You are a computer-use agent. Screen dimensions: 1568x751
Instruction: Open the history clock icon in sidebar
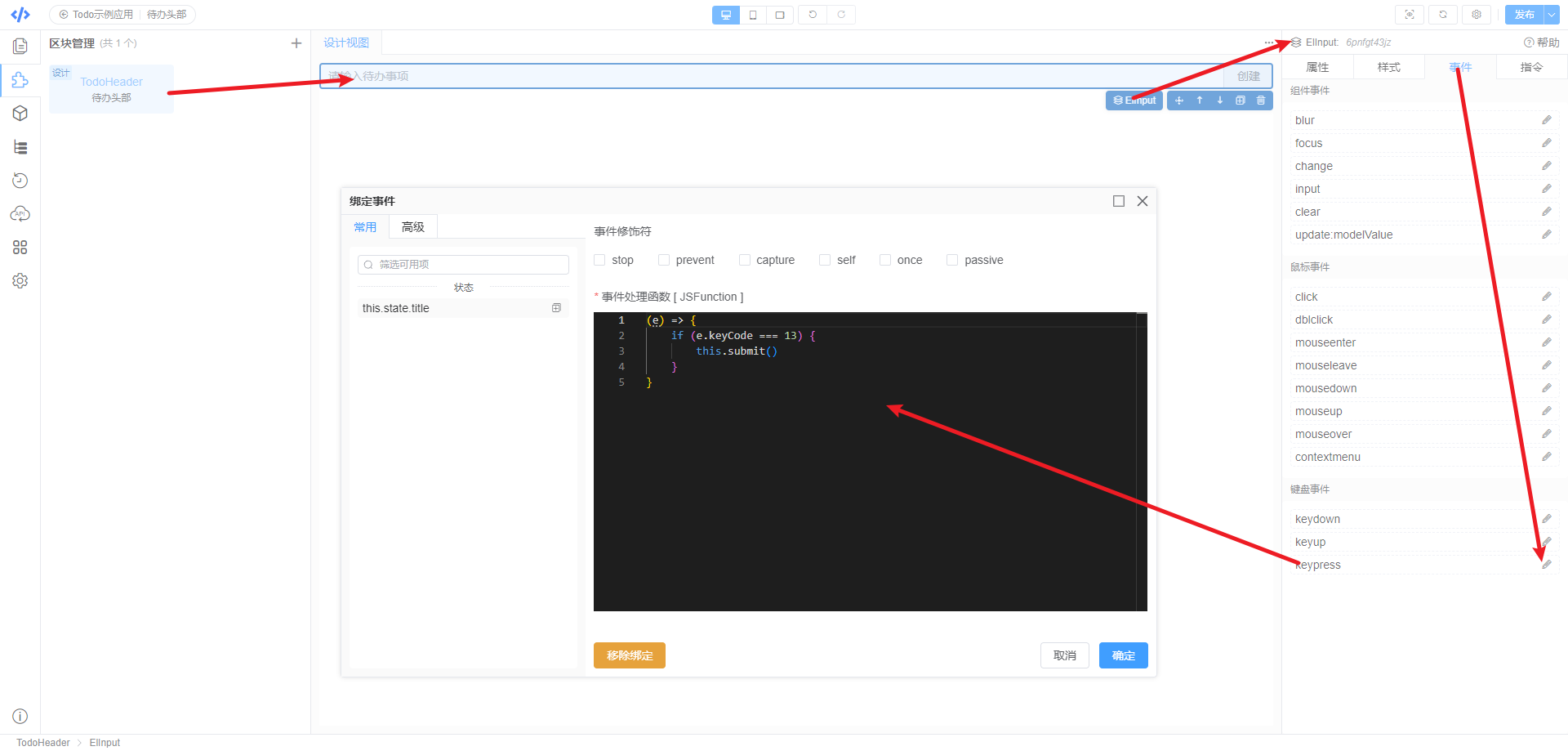pyautogui.click(x=20, y=181)
